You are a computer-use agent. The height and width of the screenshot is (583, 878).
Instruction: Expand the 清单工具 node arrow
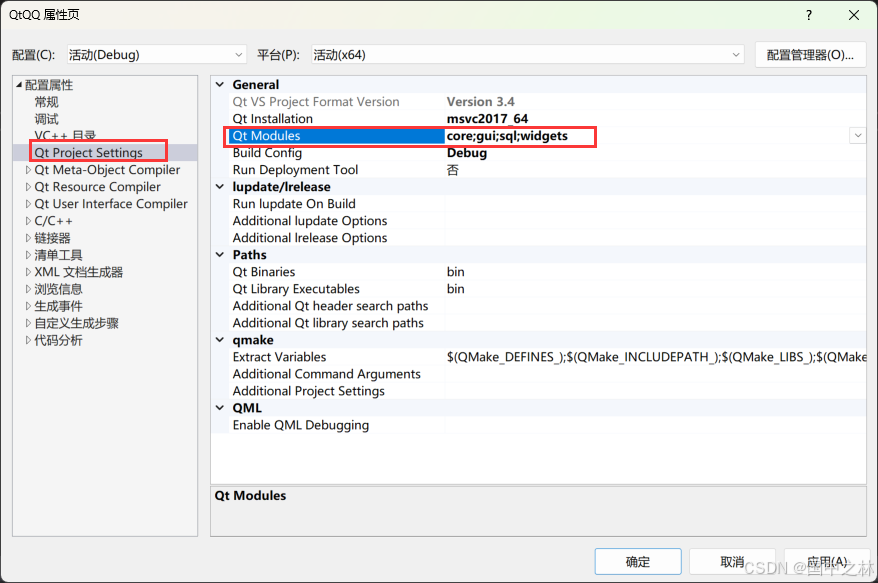(28, 255)
